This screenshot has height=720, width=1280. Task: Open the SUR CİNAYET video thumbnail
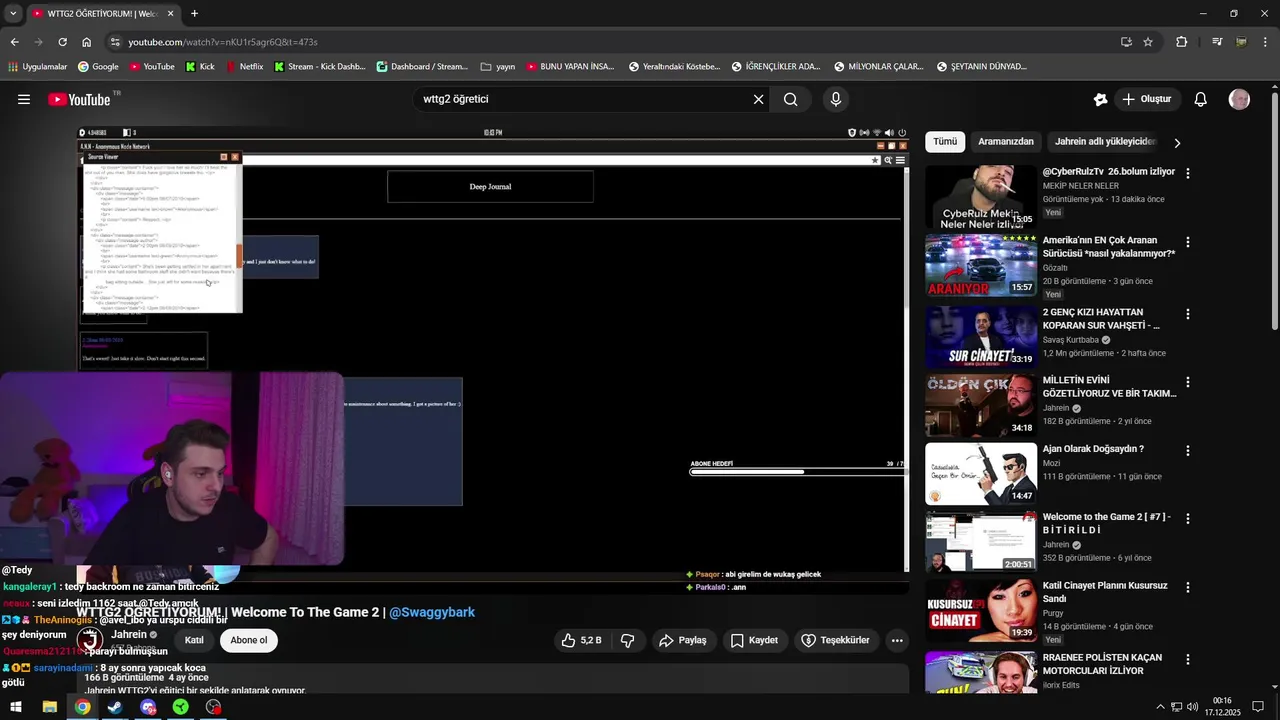tap(981, 338)
